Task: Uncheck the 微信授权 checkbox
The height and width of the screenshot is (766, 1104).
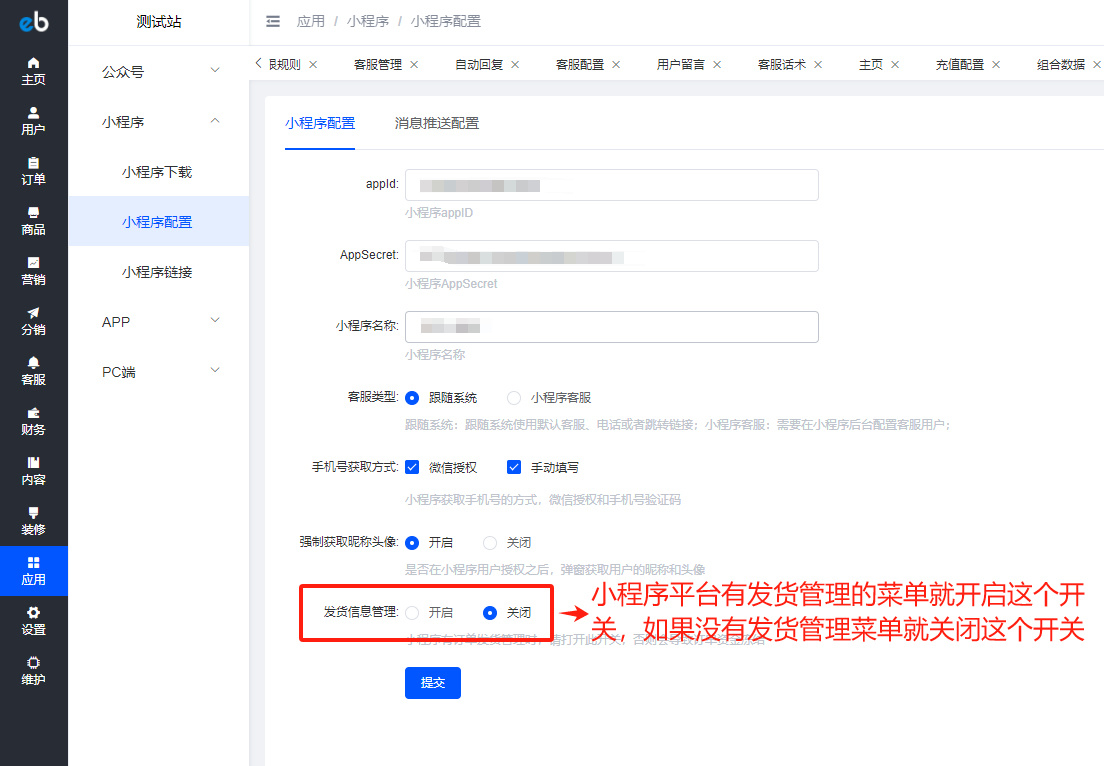Action: point(412,467)
